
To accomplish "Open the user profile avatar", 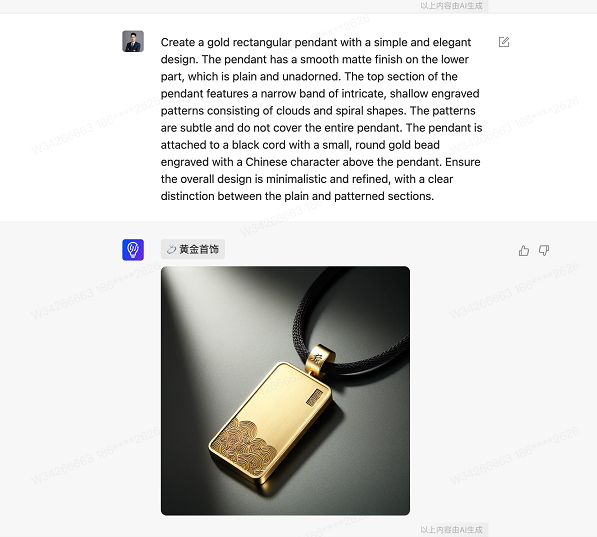I will tap(133, 41).
